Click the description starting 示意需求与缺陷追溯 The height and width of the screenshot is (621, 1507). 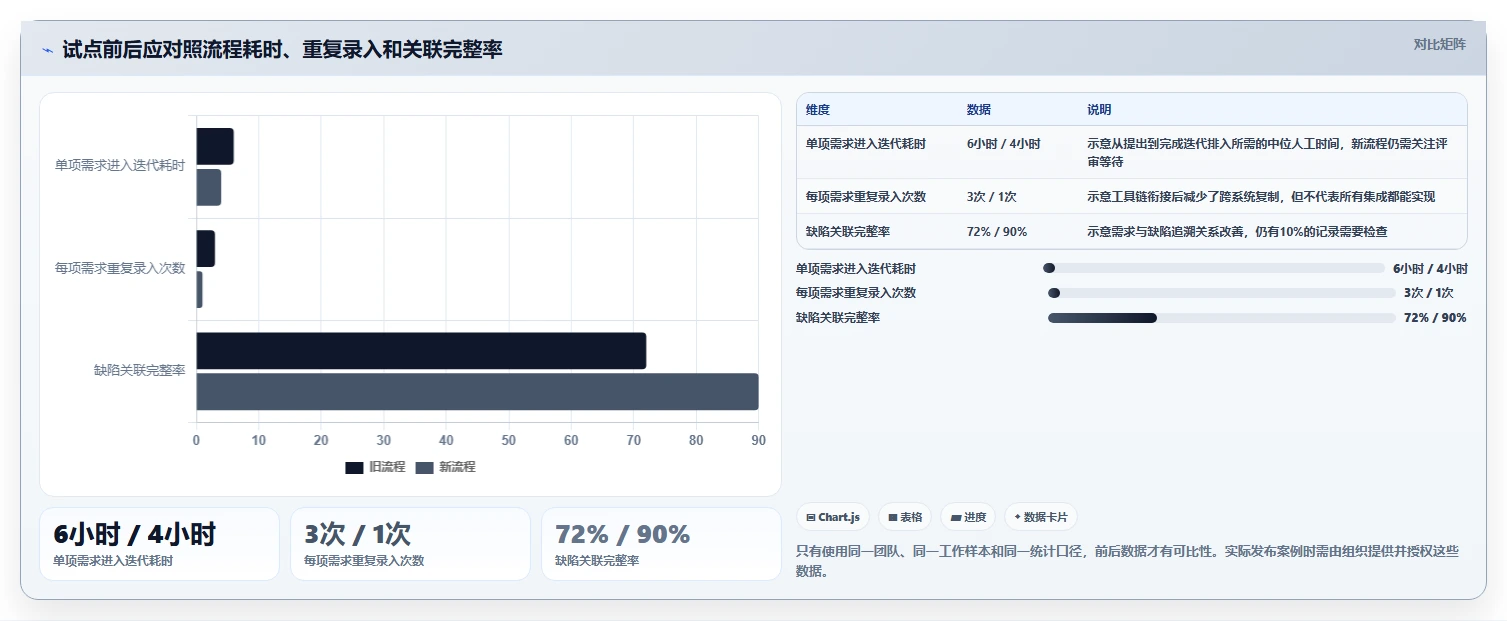(1237, 232)
